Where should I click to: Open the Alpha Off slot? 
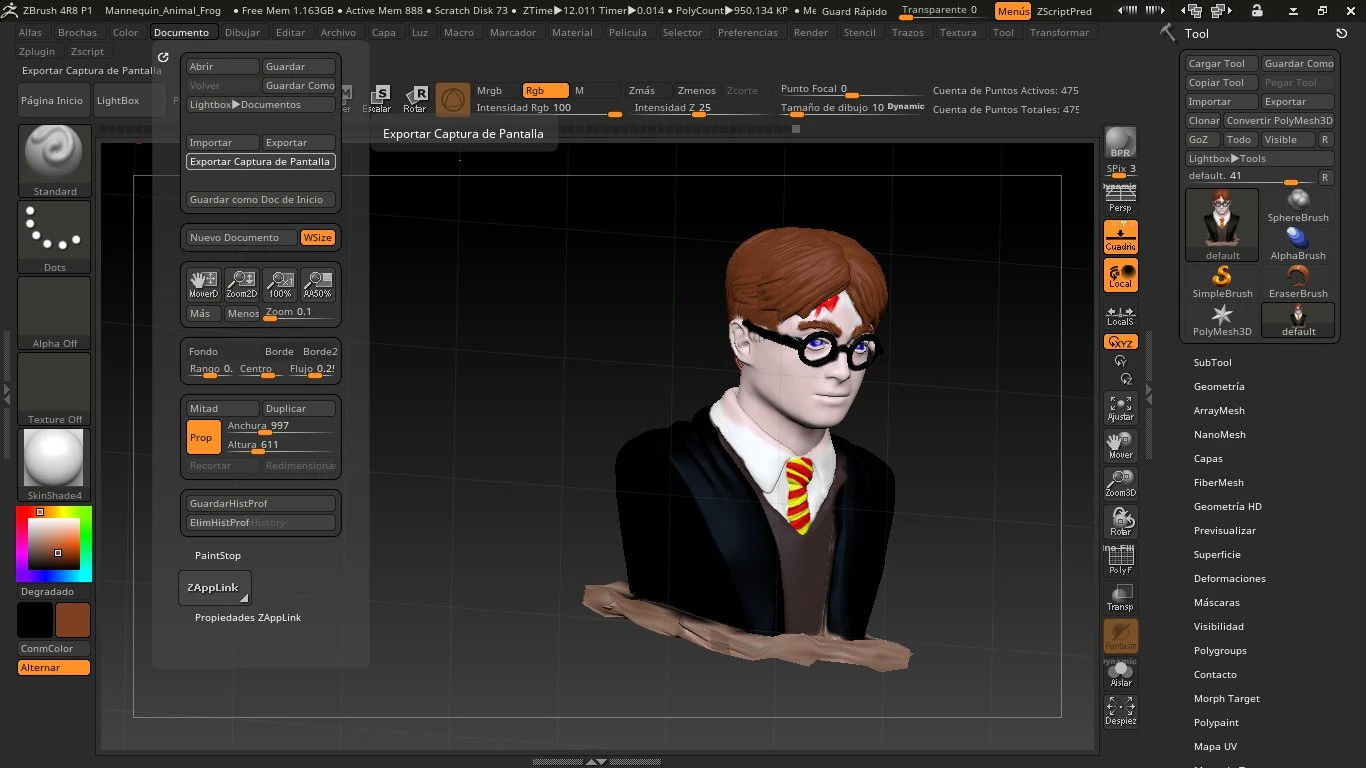(55, 313)
